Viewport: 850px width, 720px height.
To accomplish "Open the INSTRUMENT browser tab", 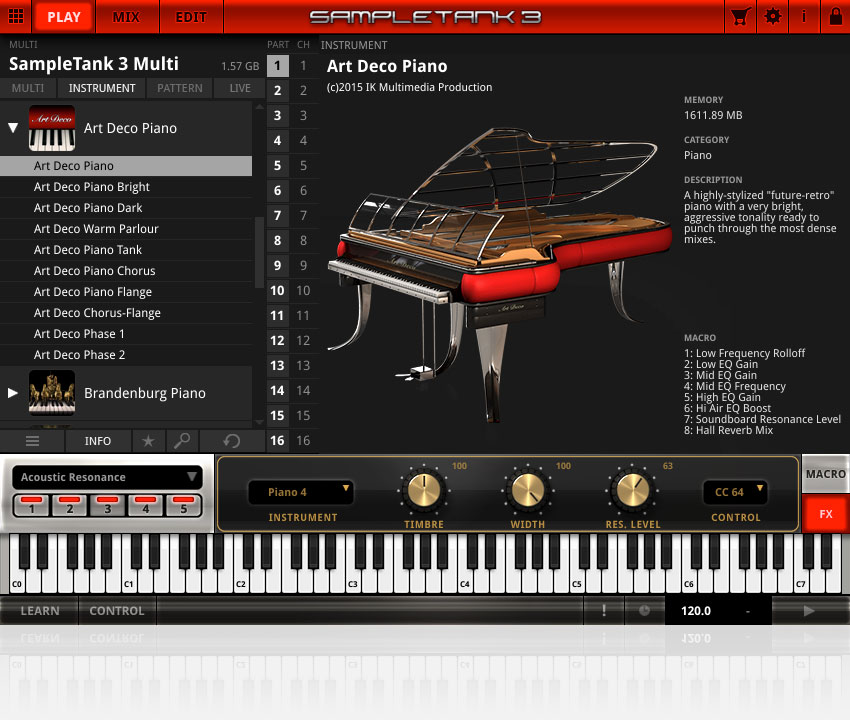I will tap(102, 88).
